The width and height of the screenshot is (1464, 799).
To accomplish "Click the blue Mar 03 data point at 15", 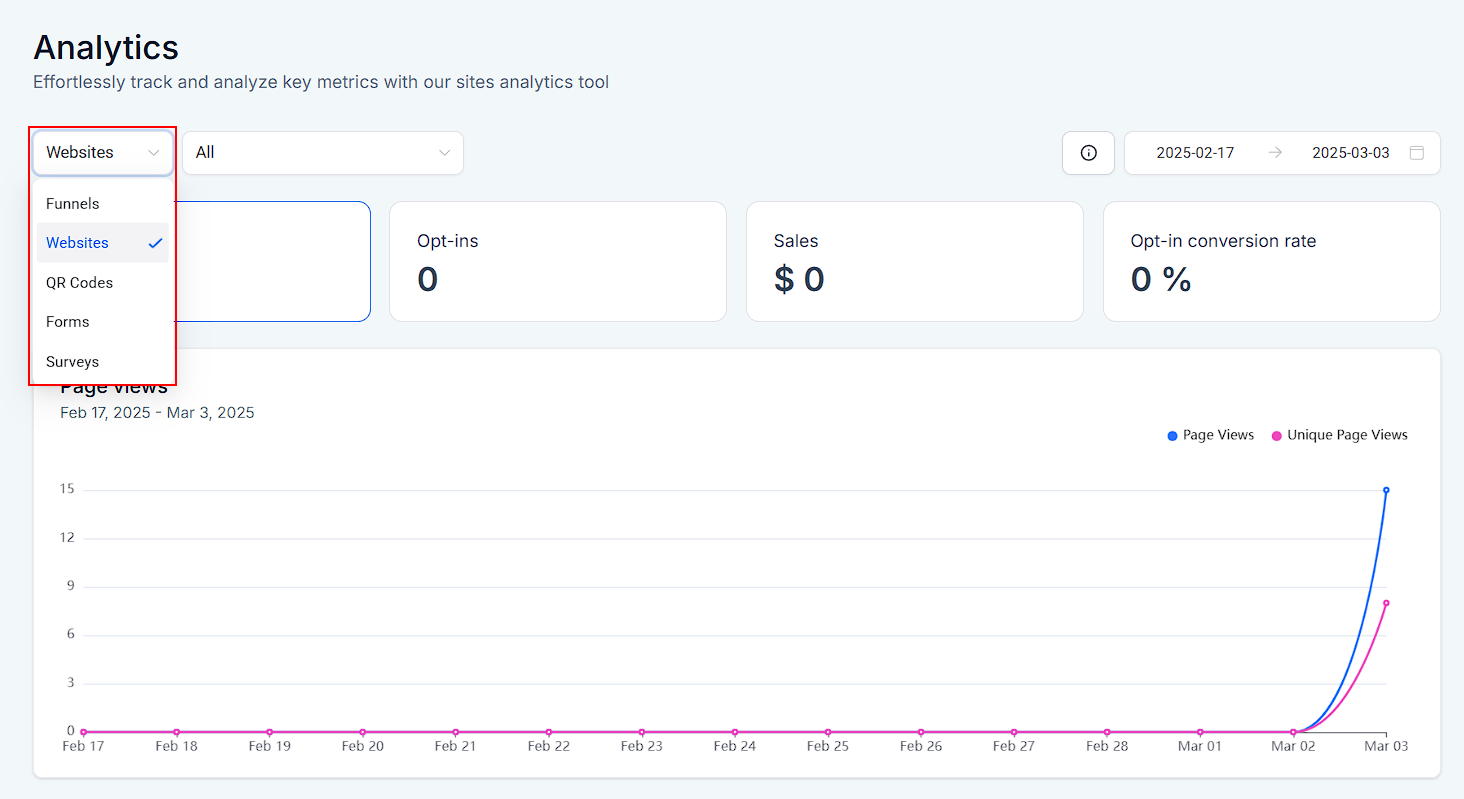I will 1386,490.
